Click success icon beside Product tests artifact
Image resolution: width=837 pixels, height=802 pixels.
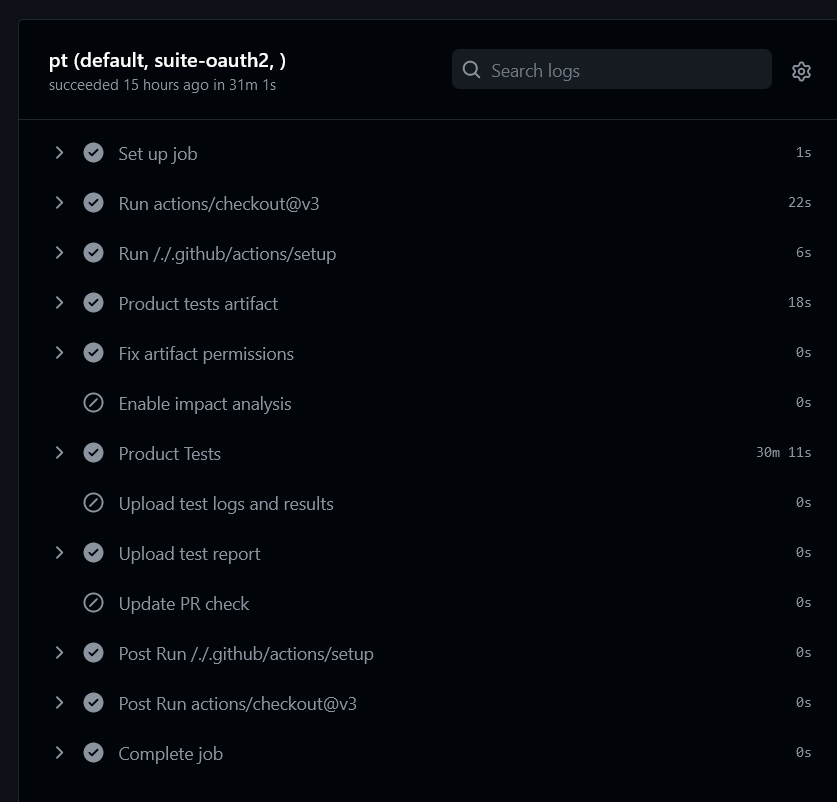coord(93,303)
